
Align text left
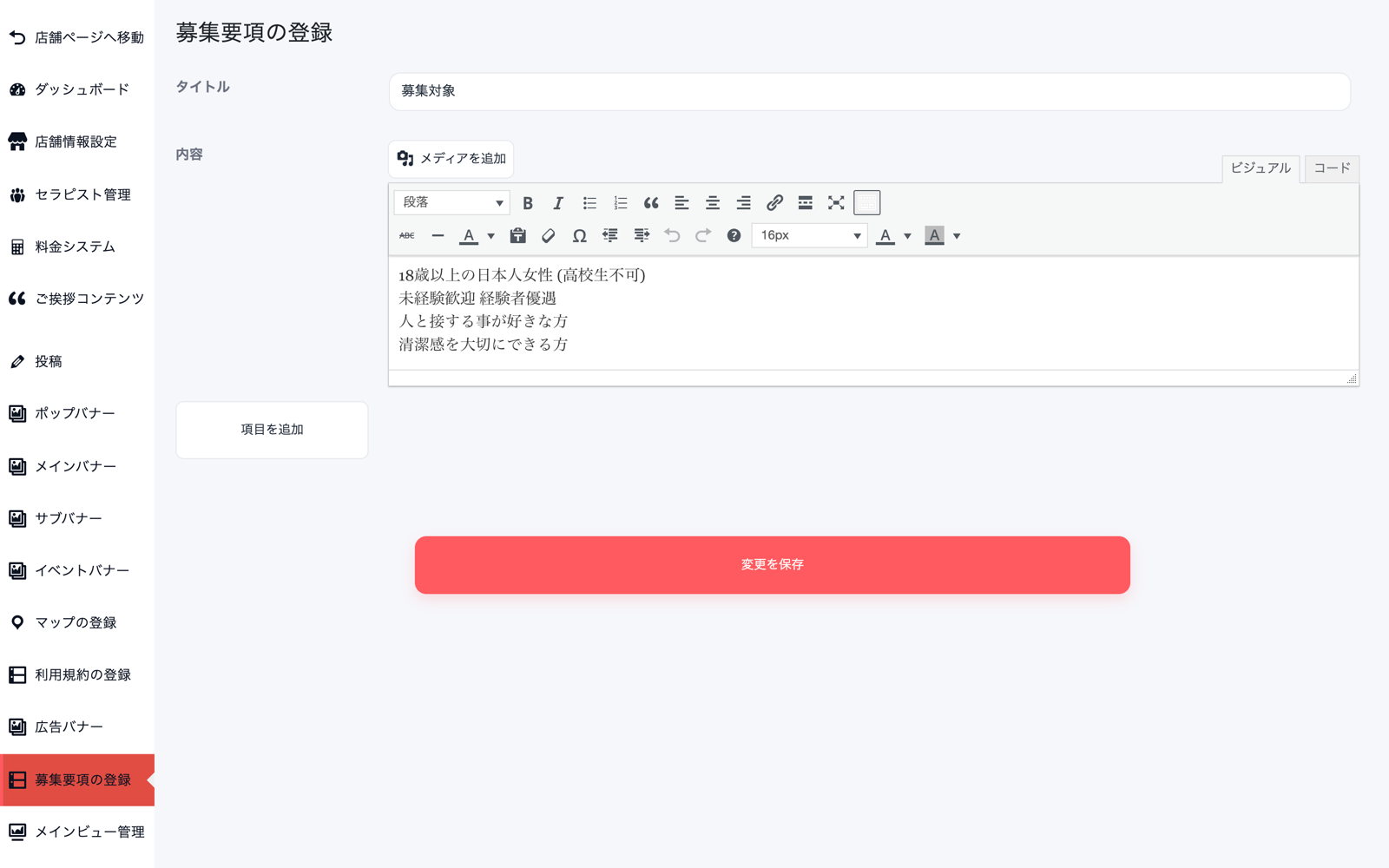click(681, 203)
